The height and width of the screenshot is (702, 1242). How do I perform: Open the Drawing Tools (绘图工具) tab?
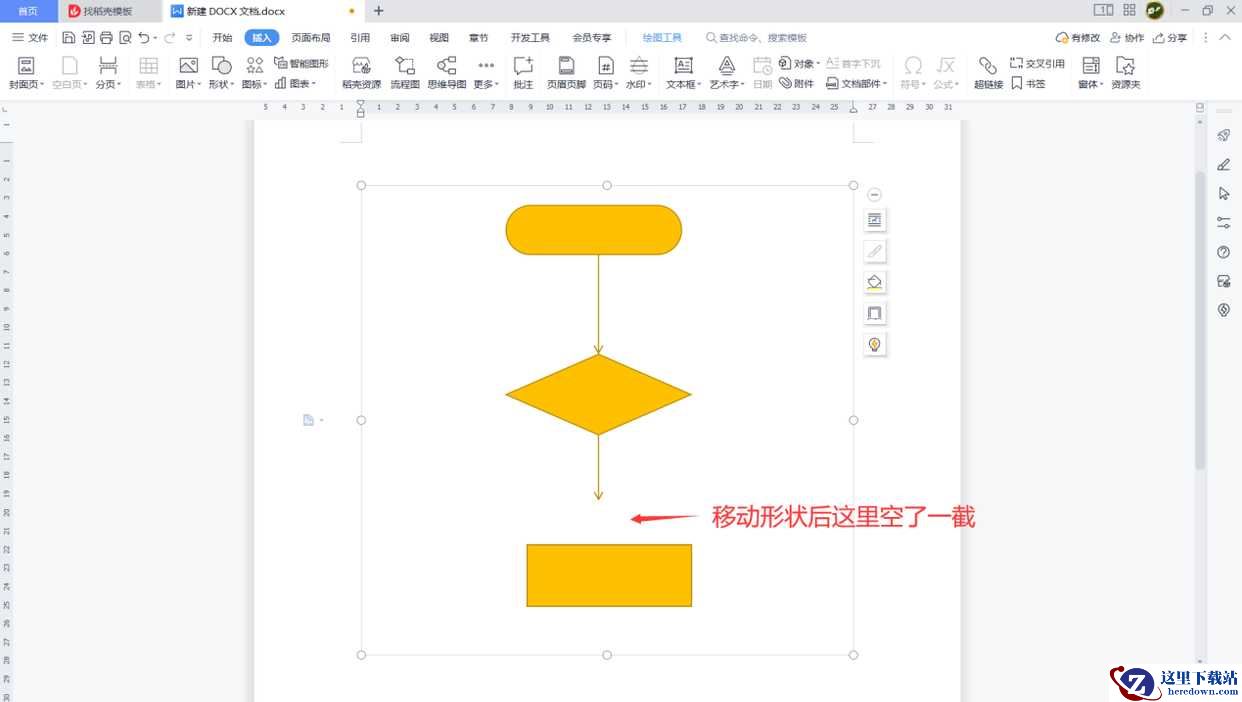[x=662, y=38]
